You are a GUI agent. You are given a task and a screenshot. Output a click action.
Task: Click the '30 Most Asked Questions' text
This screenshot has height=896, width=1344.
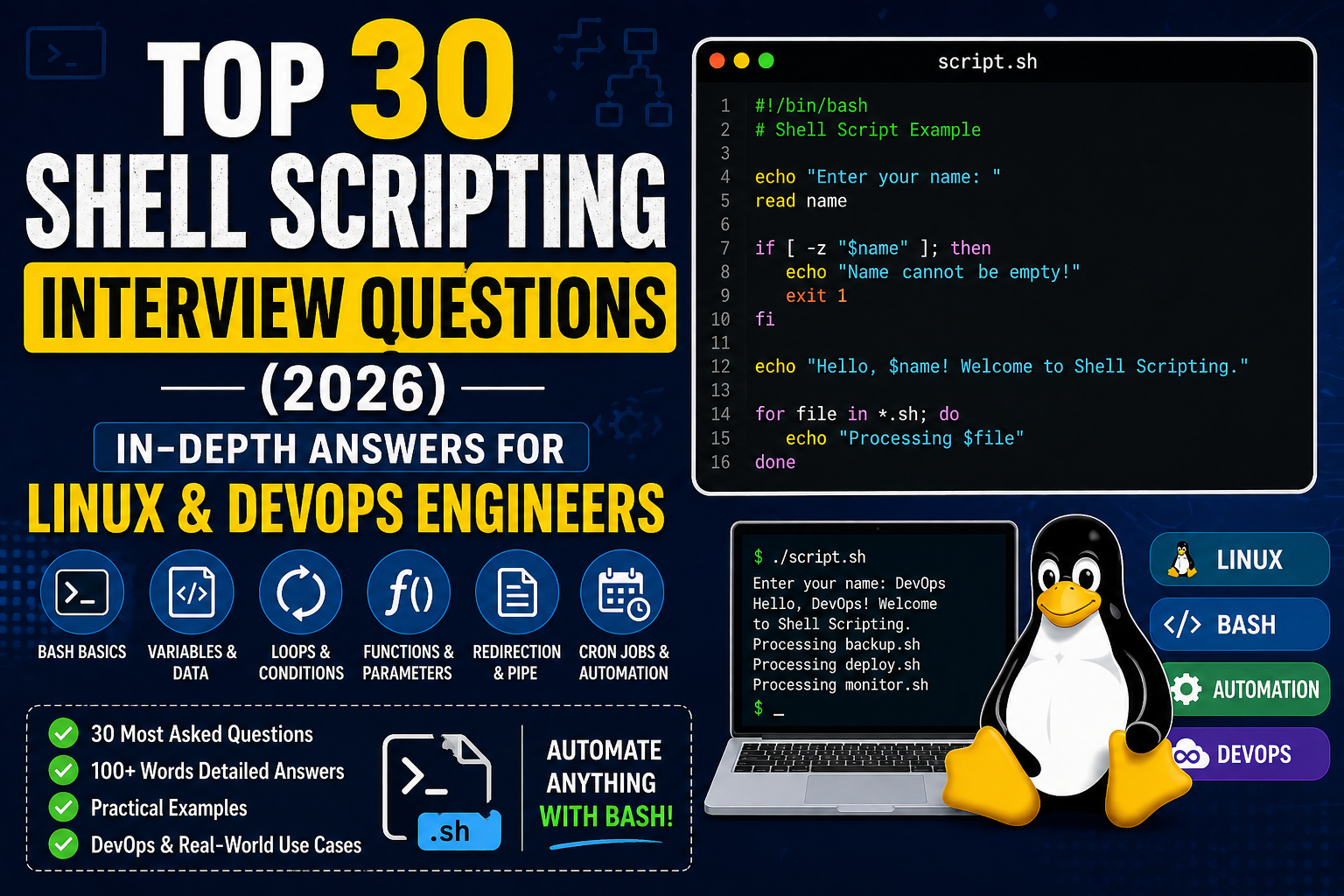[202, 733]
